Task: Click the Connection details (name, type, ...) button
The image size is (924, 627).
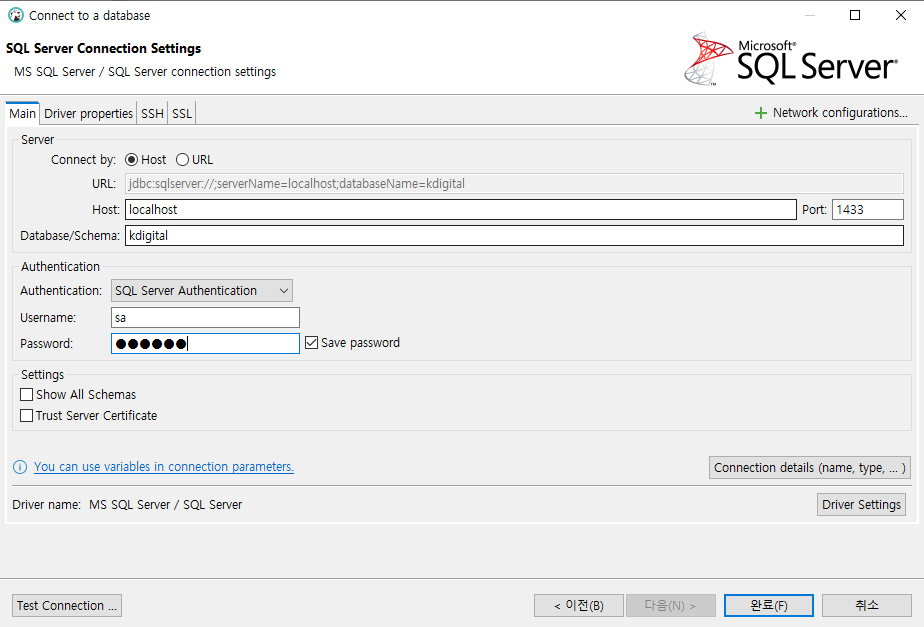Action: 810,467
